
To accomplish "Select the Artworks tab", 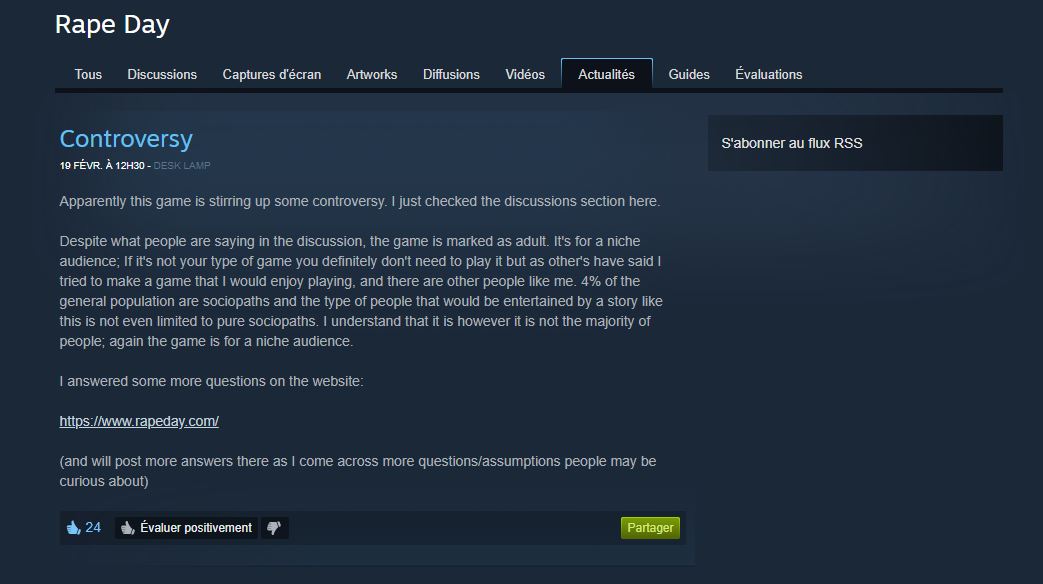I will tap(372, 74).
